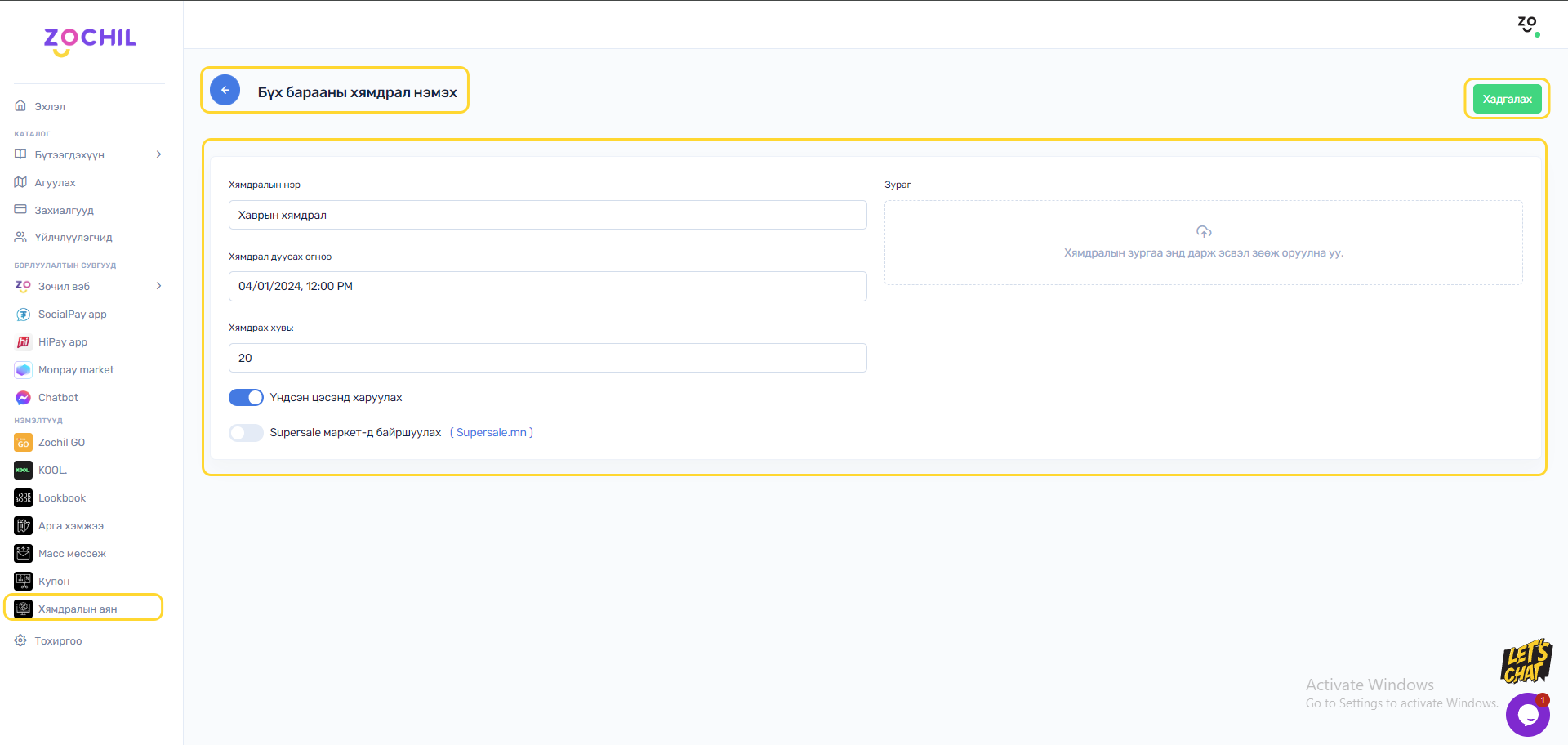Click the green Хадгалах button
The height and width of the screenshot is (745, 1568).
(x=1507, y=99)
